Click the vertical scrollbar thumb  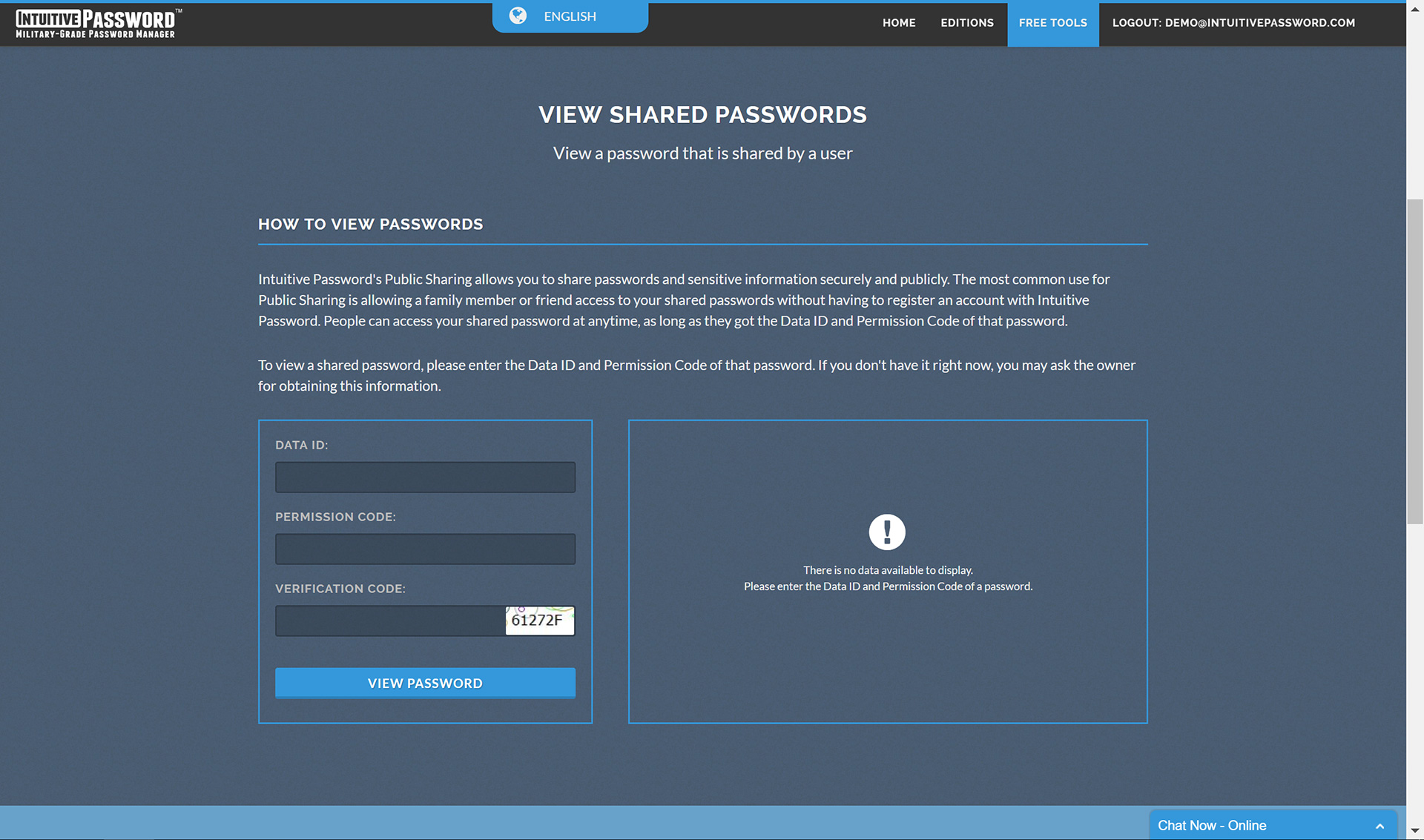tap(1415, 361)
